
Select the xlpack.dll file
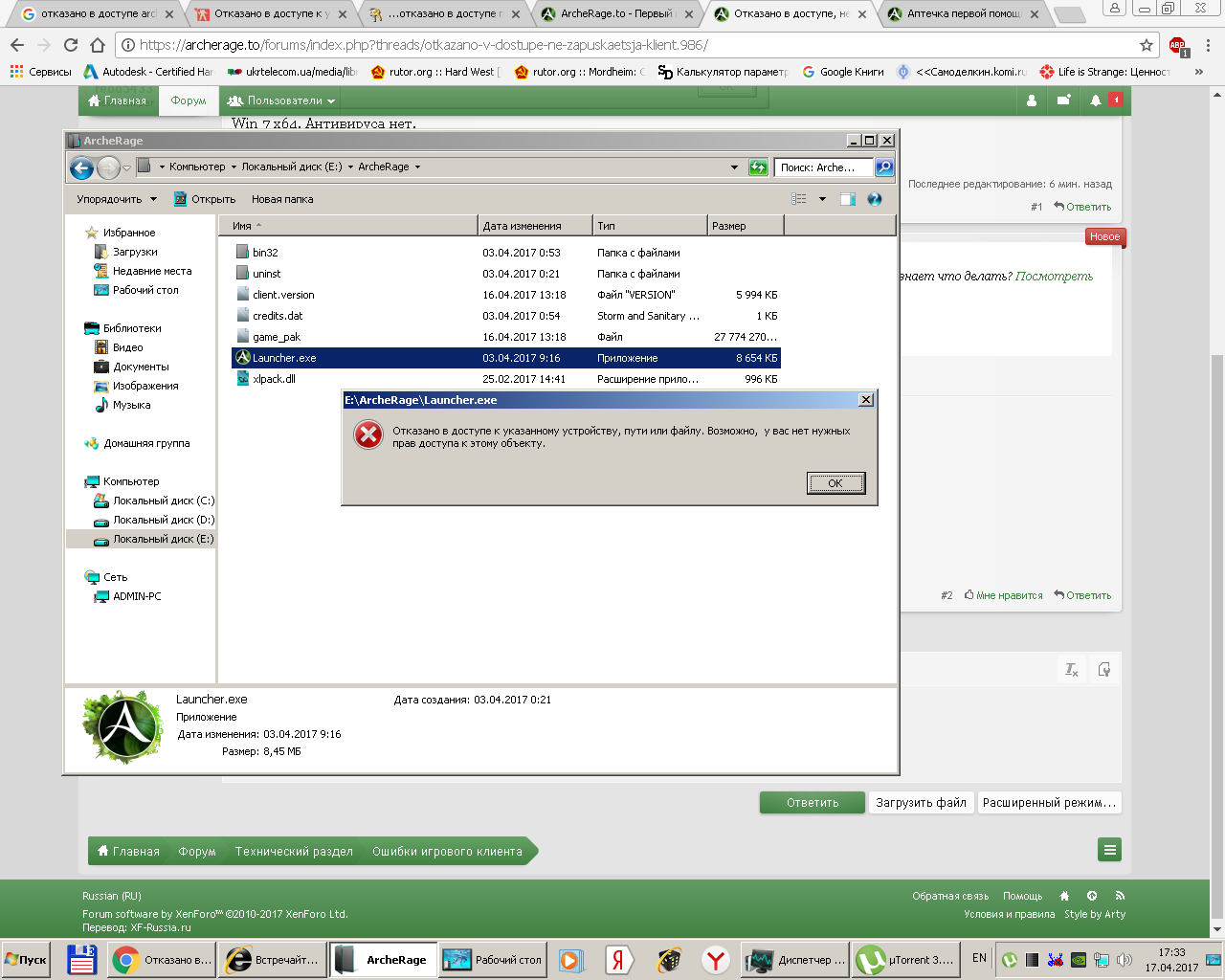(x=274, y=379)
